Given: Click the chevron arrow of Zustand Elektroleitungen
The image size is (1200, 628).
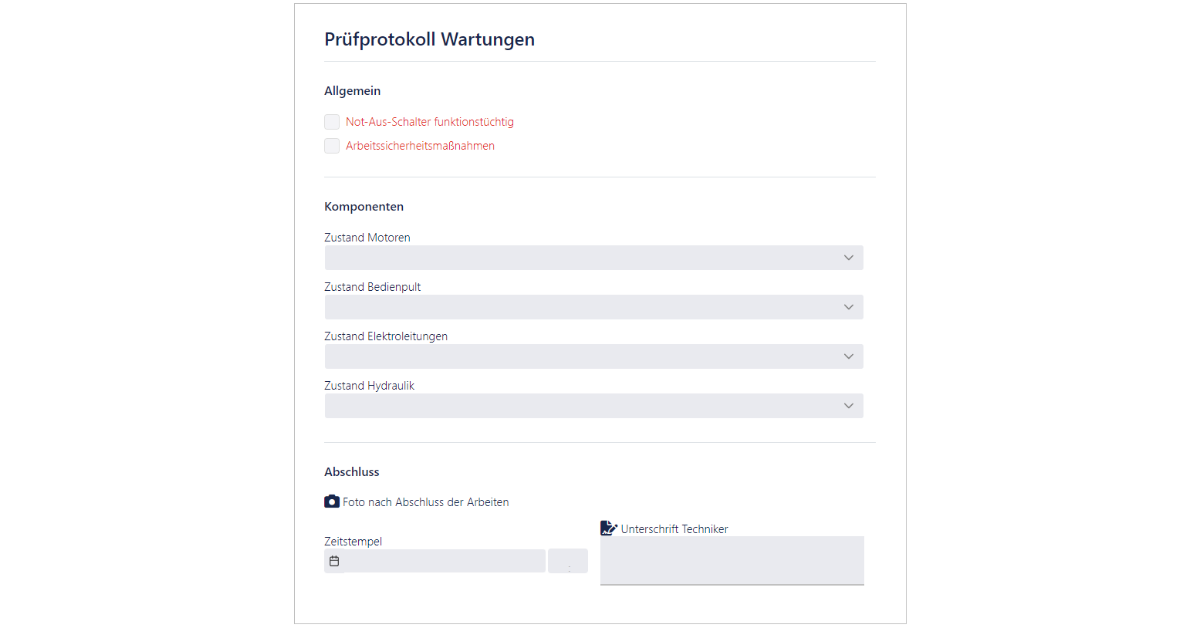Looking at the screenshot, I should tap(848, 356).
